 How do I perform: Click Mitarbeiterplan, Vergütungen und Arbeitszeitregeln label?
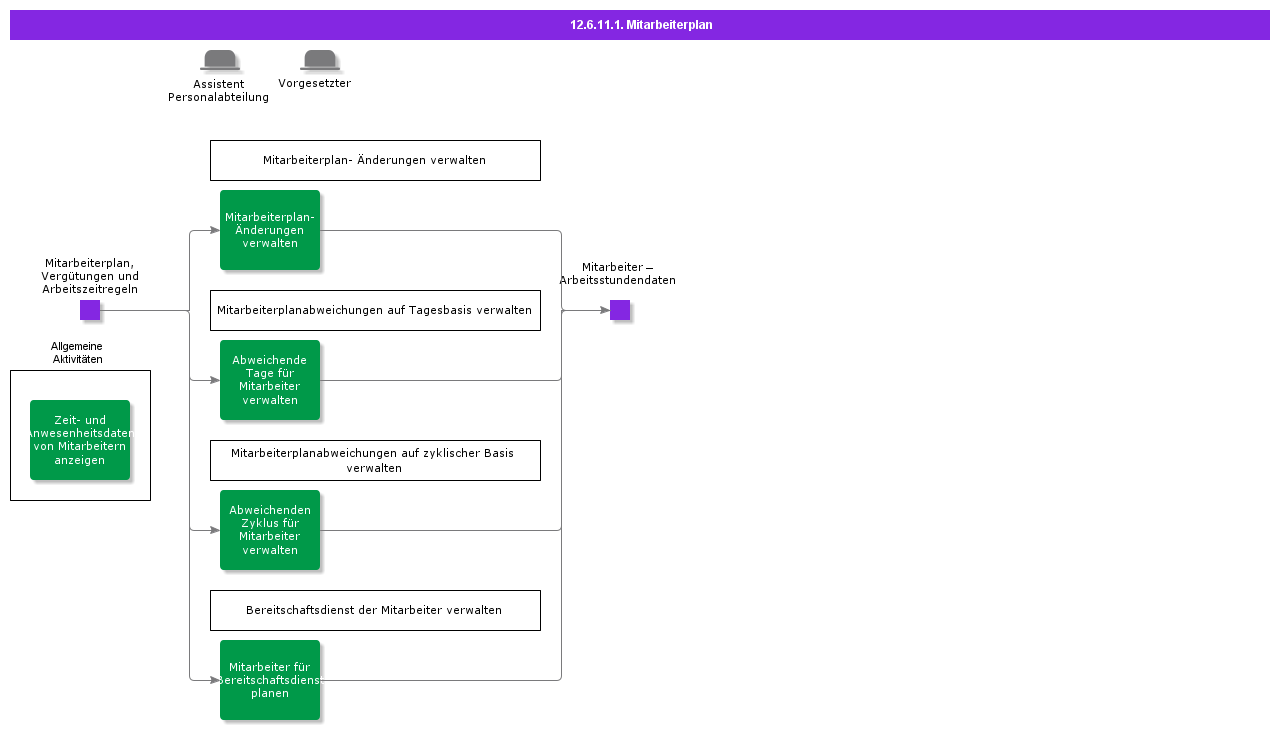click(90, 276)
